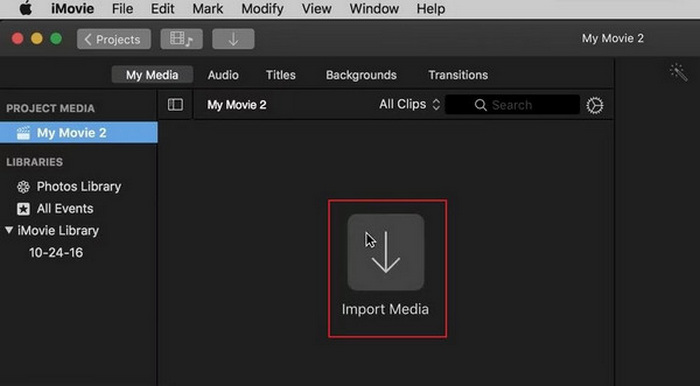Image resolution: width=700 pixels, height=386 pixels.
Task: Open the View menu
Action: [x=316, y=8]
